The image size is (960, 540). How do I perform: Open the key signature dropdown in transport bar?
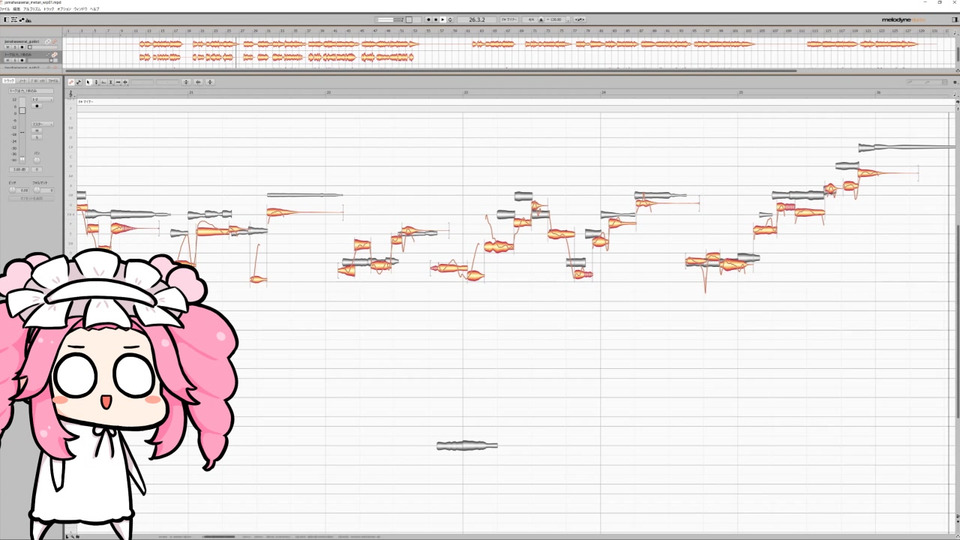[x=509, y=20]
